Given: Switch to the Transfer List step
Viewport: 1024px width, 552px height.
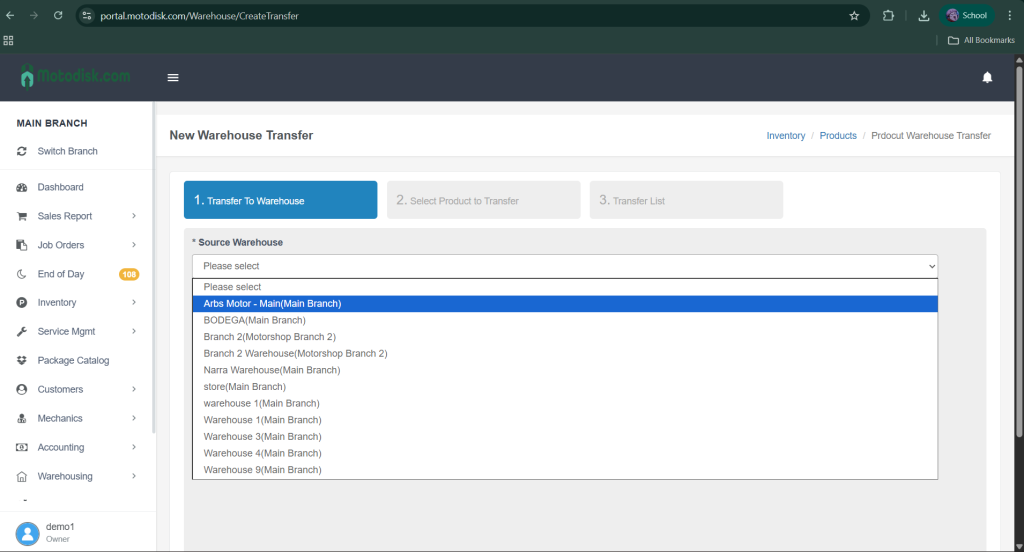Looking at the screenshot, I should coord(686,200).
